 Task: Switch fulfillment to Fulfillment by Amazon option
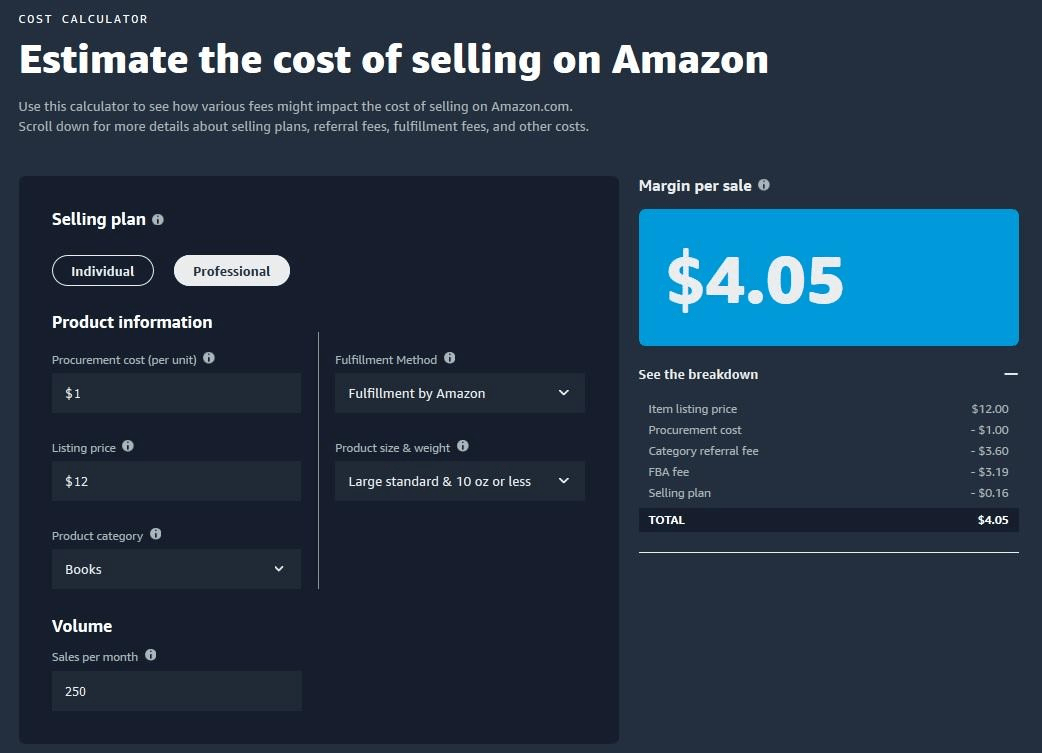tap(459, 392)
